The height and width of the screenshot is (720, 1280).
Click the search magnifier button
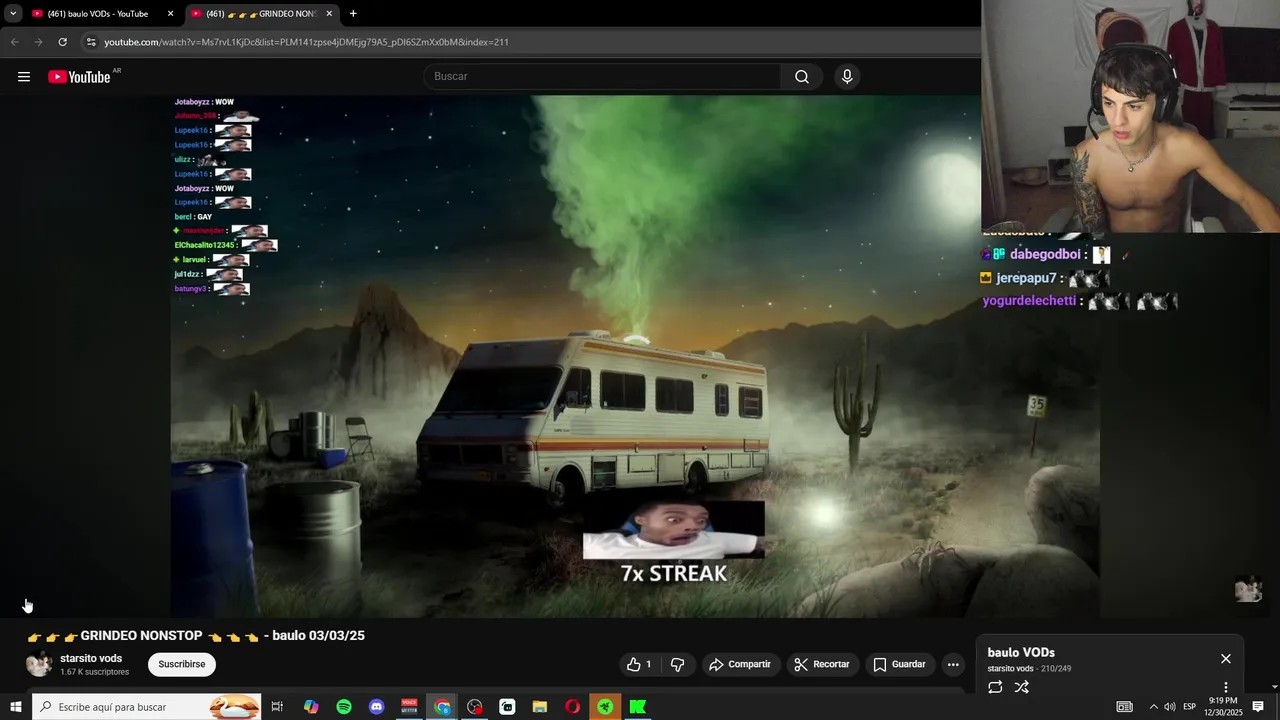click(x=802, y=77)
